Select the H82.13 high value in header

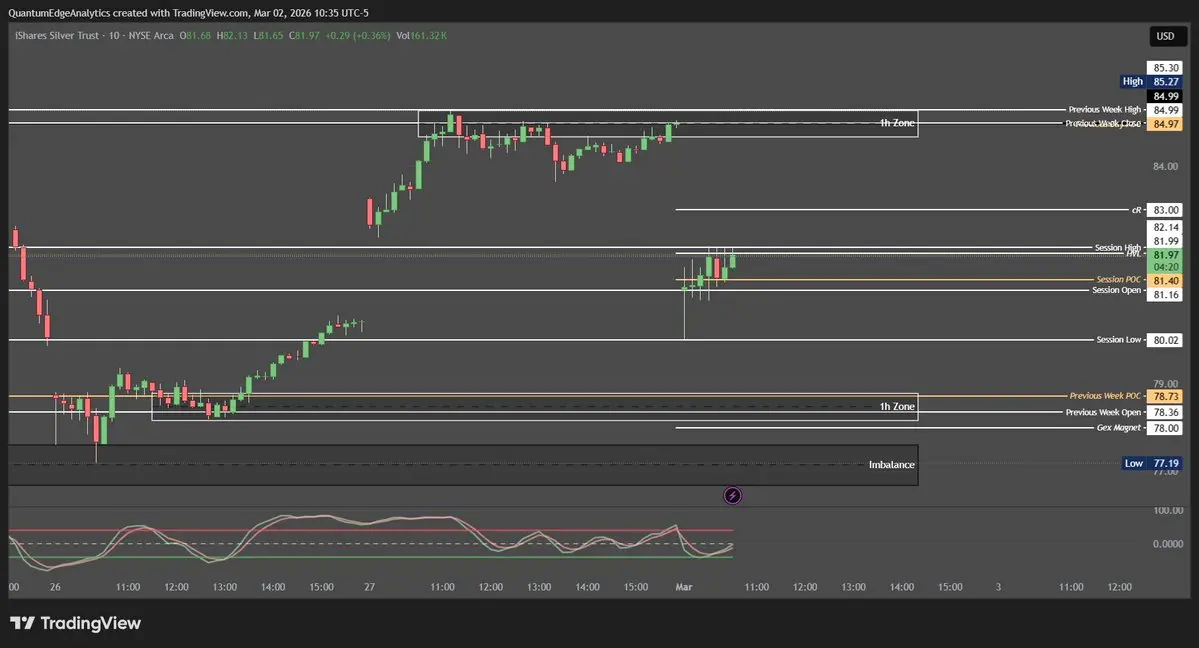(x=232, y=36)
